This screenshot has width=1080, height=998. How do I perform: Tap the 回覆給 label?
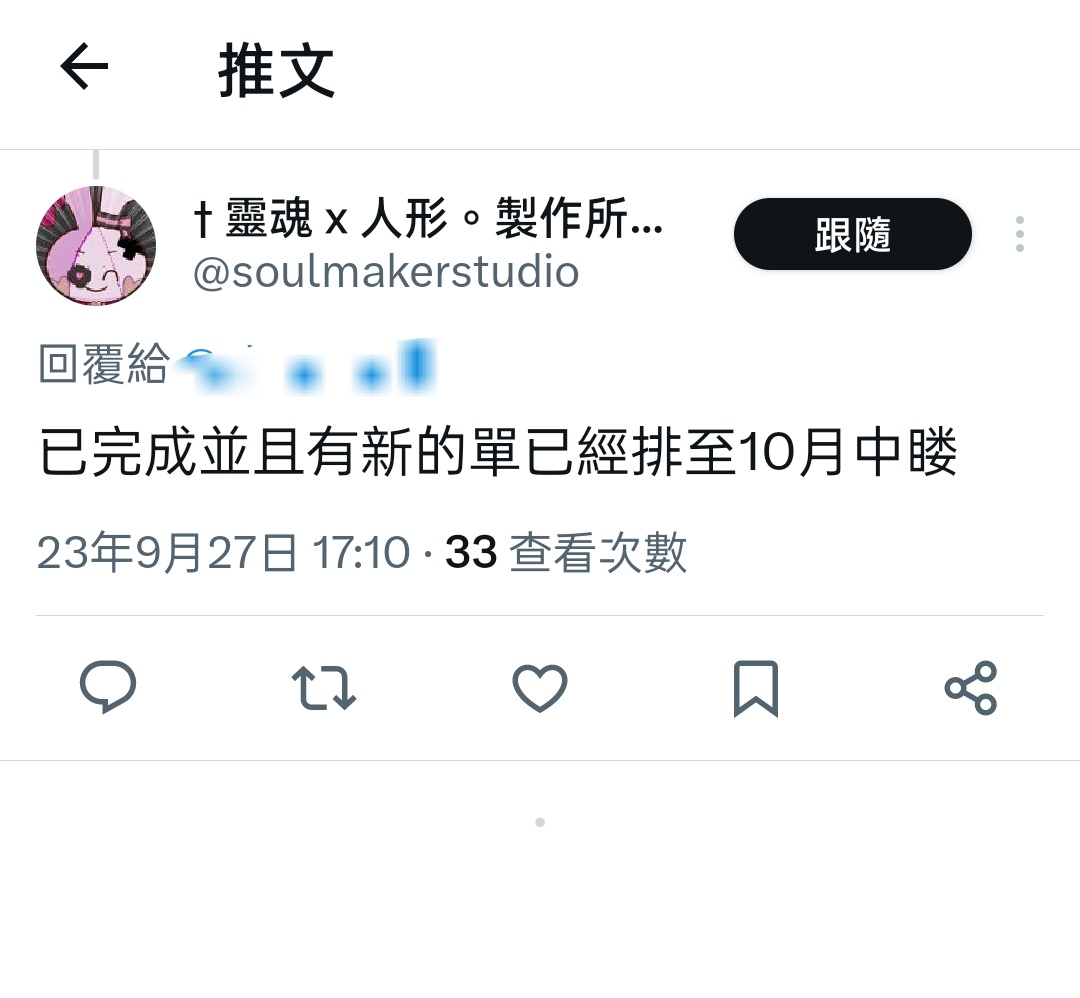click(x=103, y=364)
